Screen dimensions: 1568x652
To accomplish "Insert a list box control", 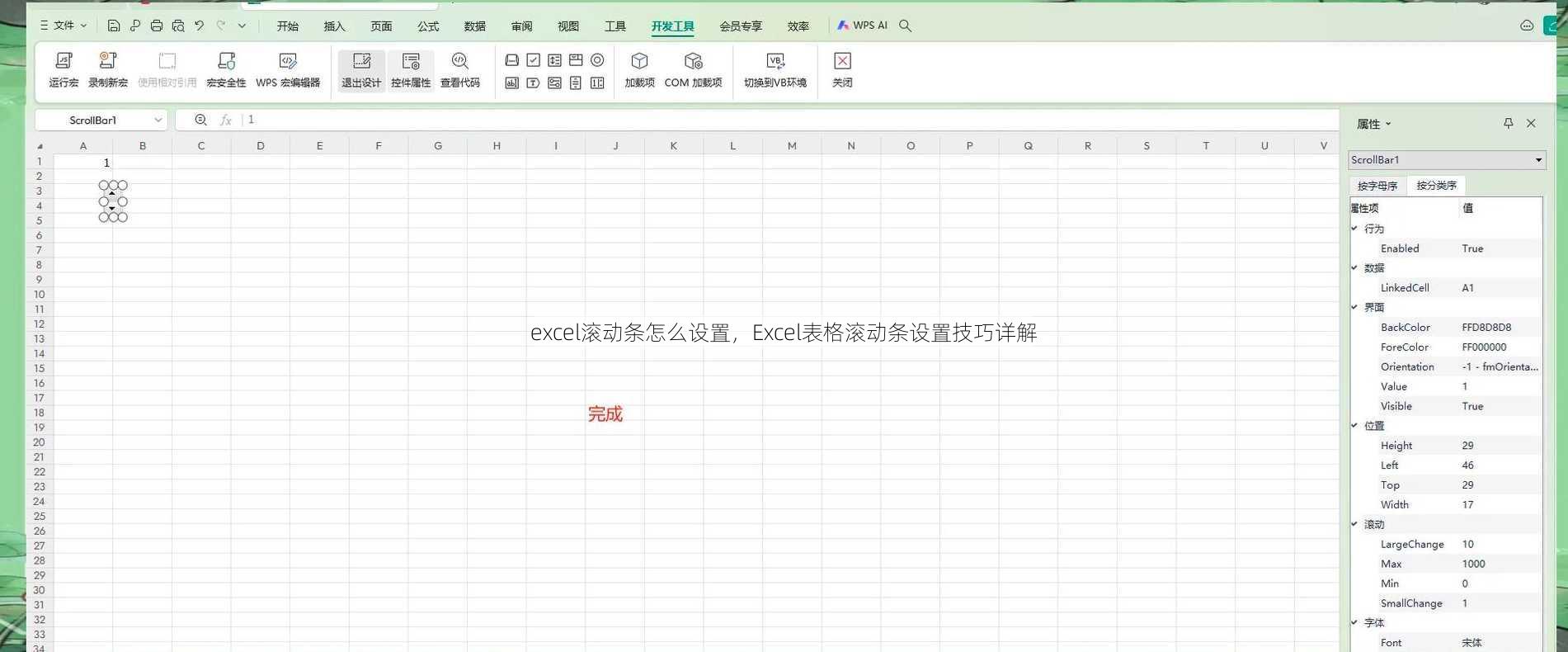I will [555, 60].
